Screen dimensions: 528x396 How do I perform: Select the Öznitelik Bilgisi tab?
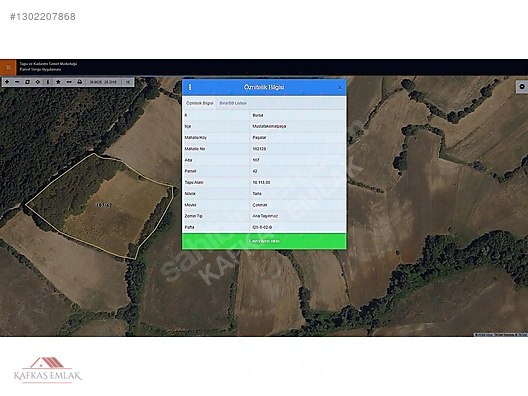coord(199,103)
